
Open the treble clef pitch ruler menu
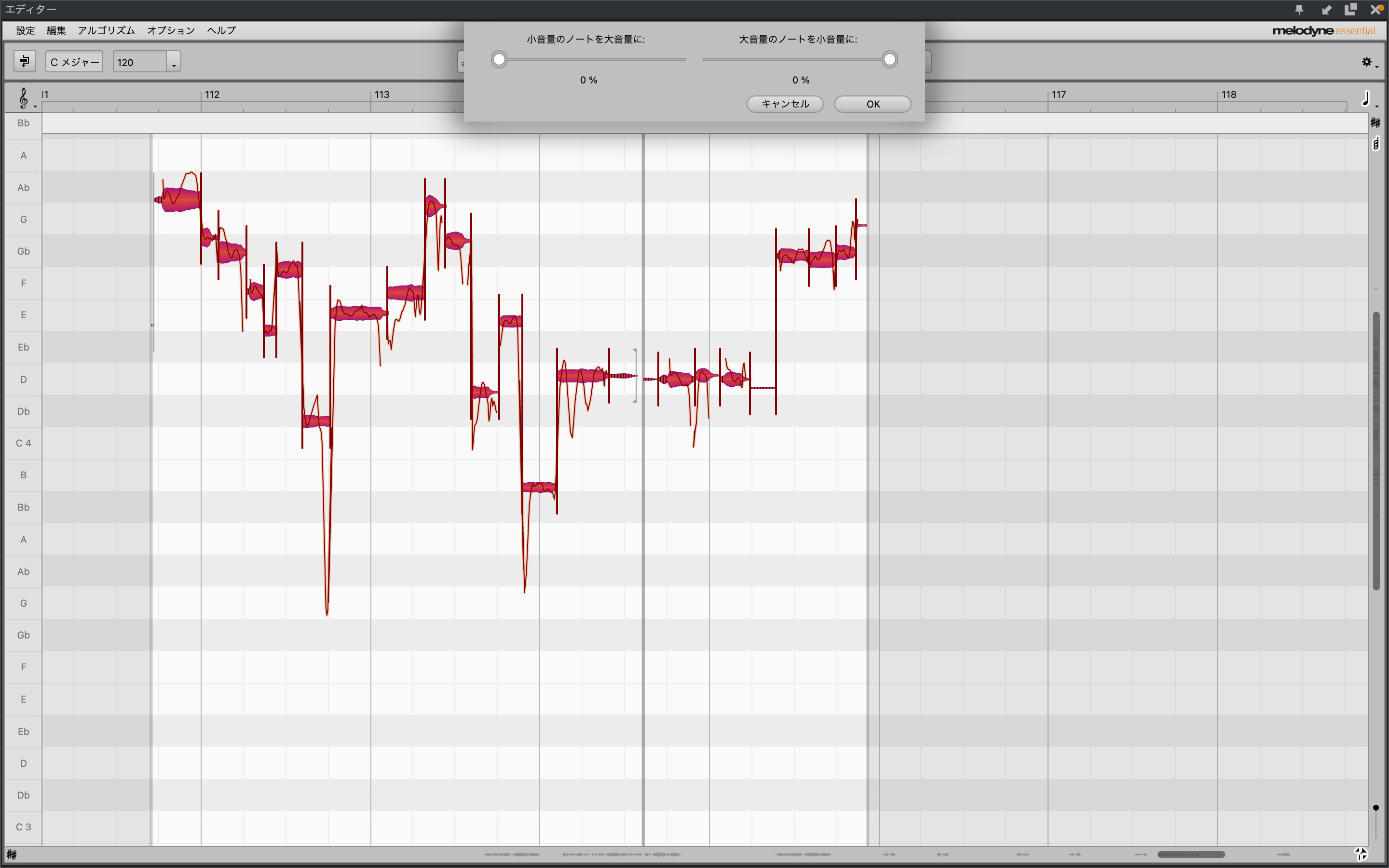click(x=25, y=99)
